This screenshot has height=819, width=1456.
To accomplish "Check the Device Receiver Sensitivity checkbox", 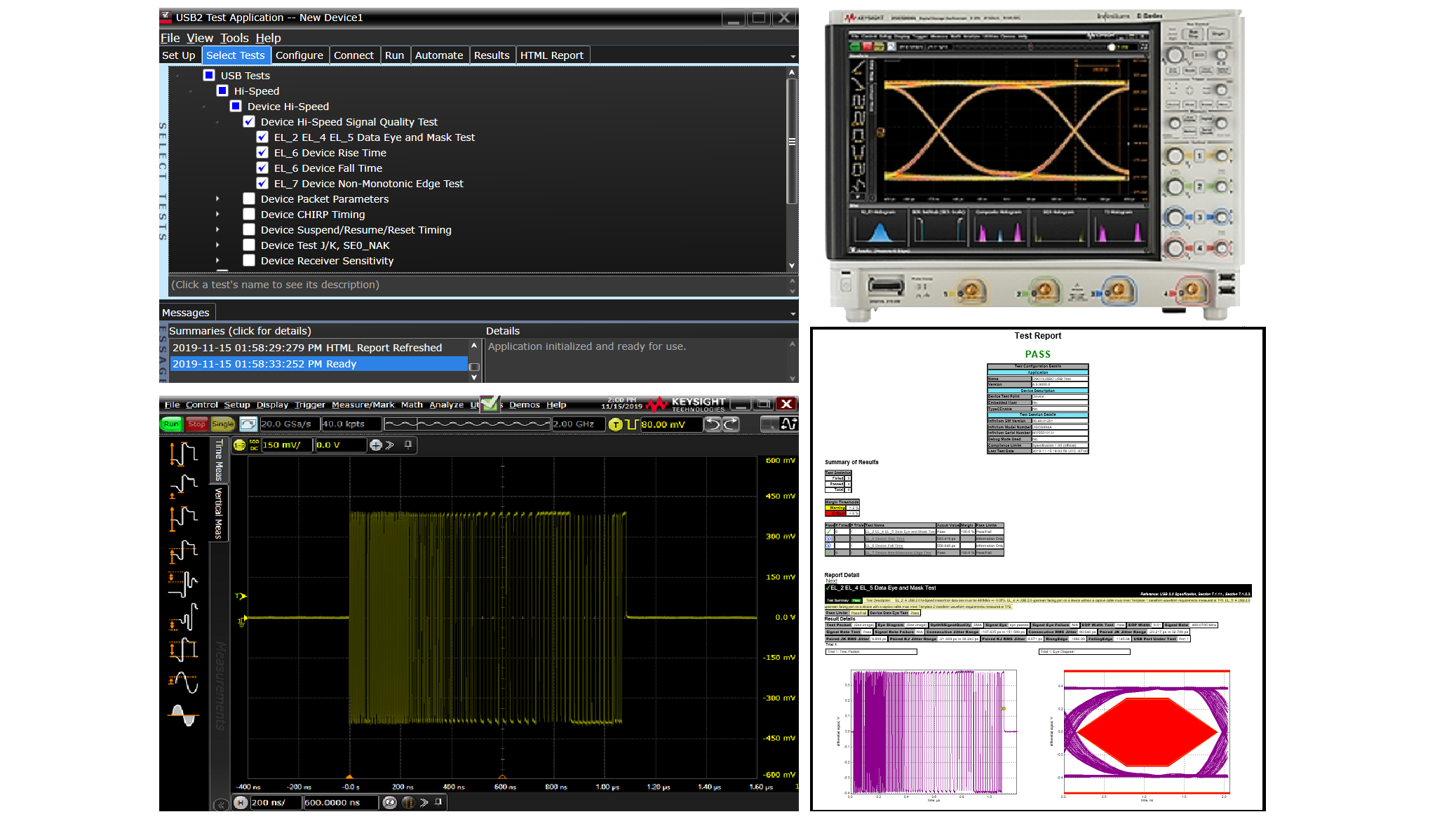I will point(249,261).
